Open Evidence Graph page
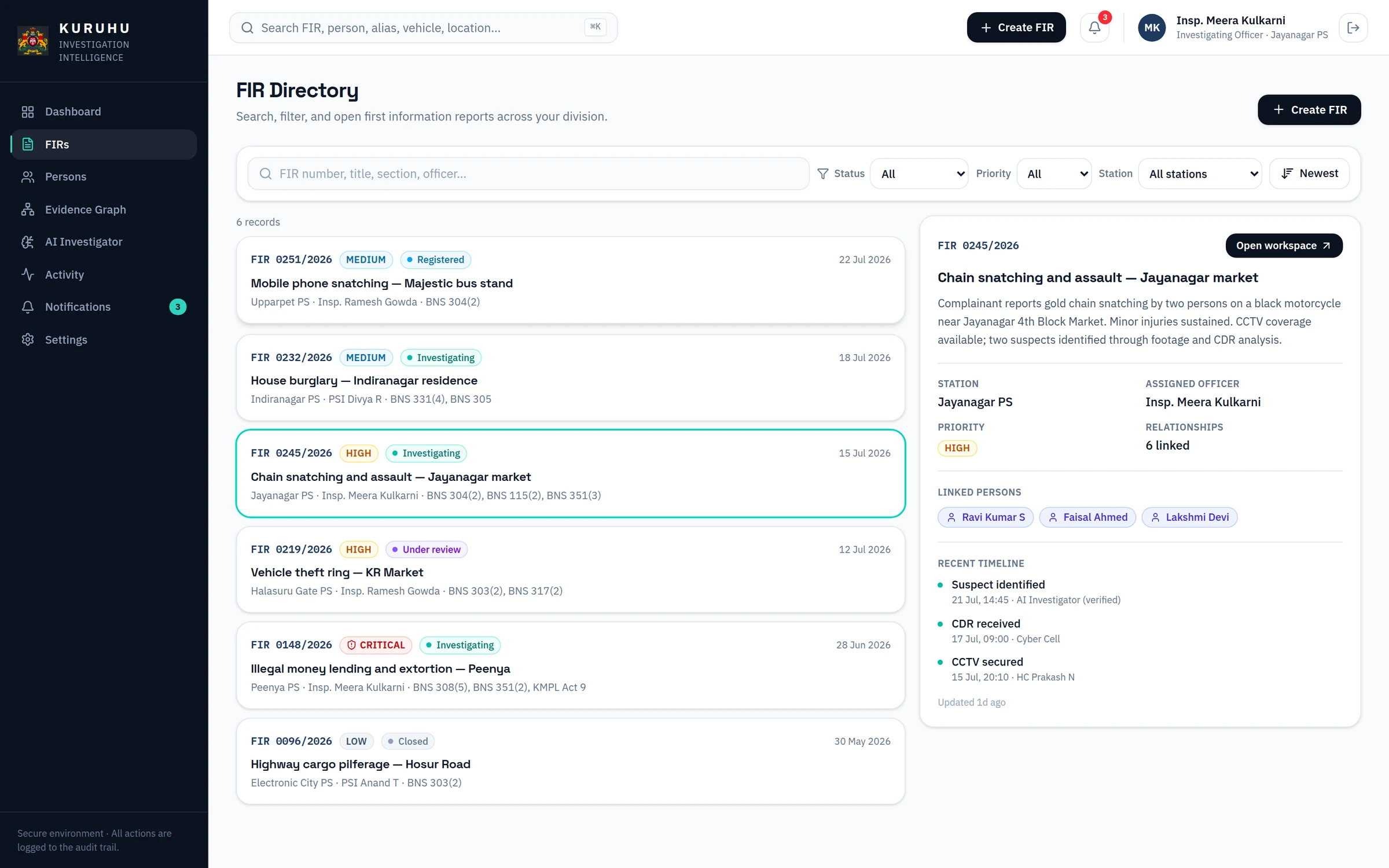Image resolution: width=1389 pixels, height=868 pixels. click(x=104, y=209)
